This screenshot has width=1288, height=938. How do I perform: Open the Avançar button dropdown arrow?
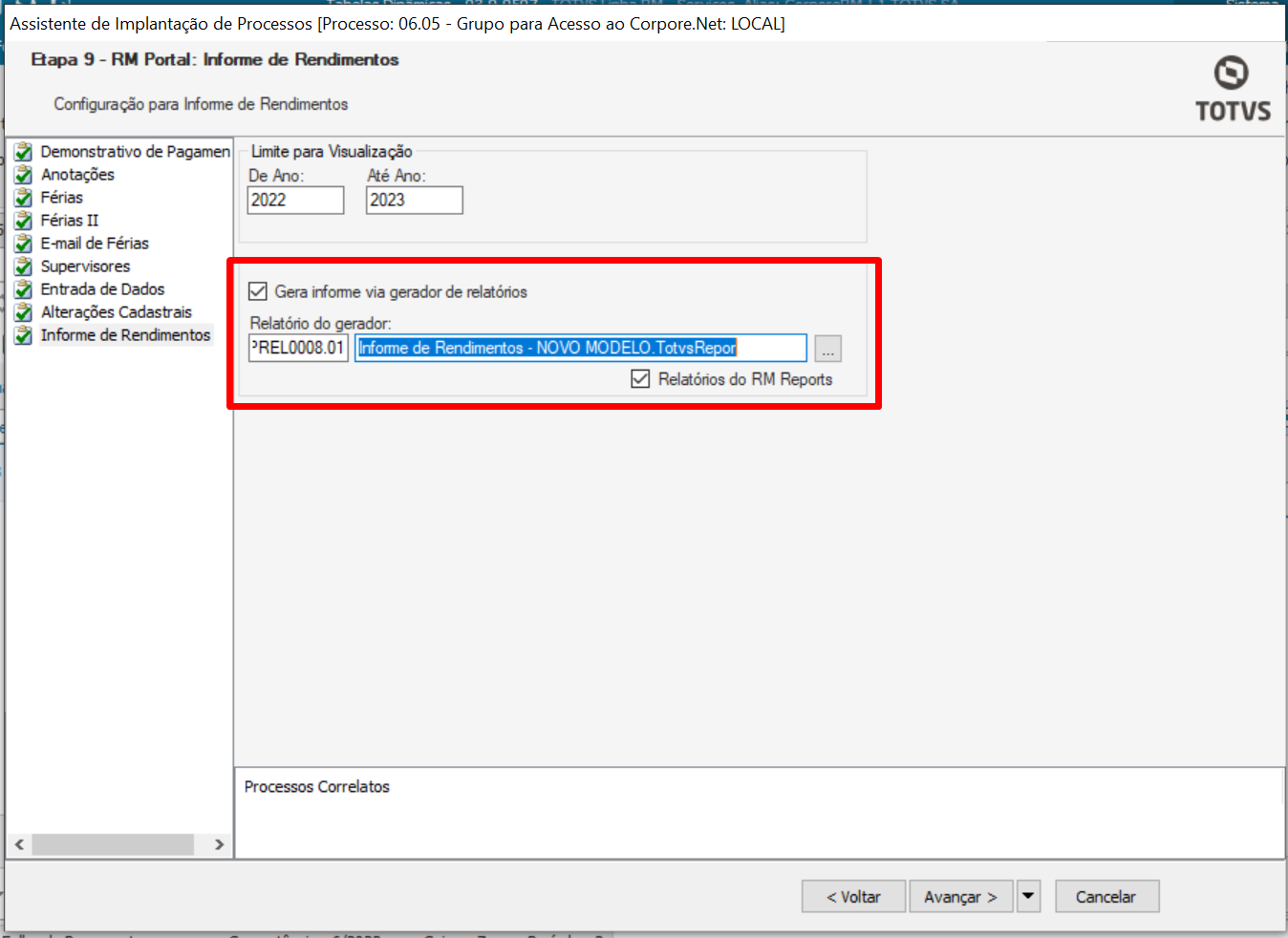click(1028, 896)
